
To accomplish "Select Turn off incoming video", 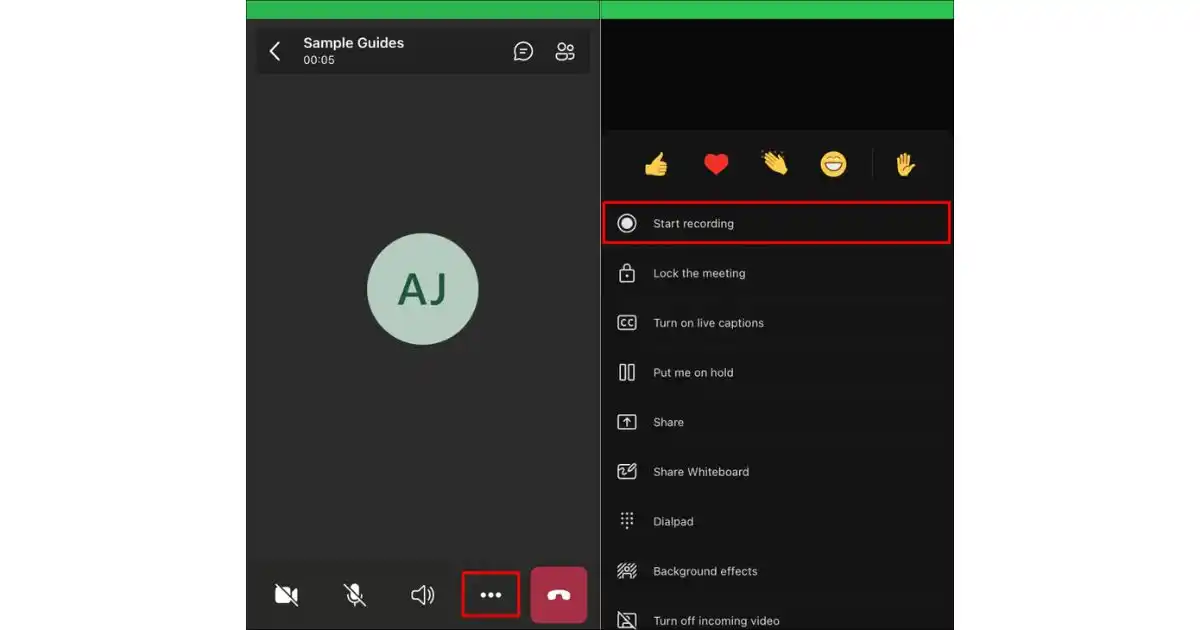I will click(776, 618).
